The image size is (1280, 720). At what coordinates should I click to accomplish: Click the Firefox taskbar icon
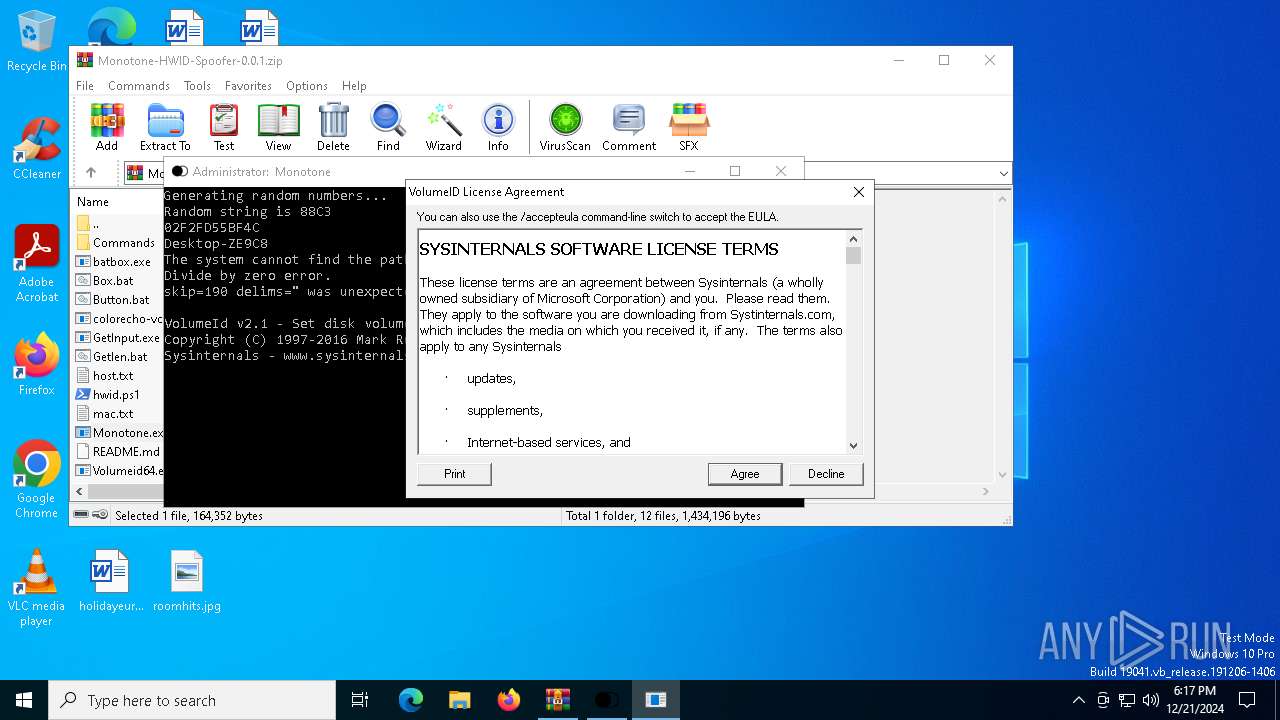pyautogui.click(x=508, y=700)
